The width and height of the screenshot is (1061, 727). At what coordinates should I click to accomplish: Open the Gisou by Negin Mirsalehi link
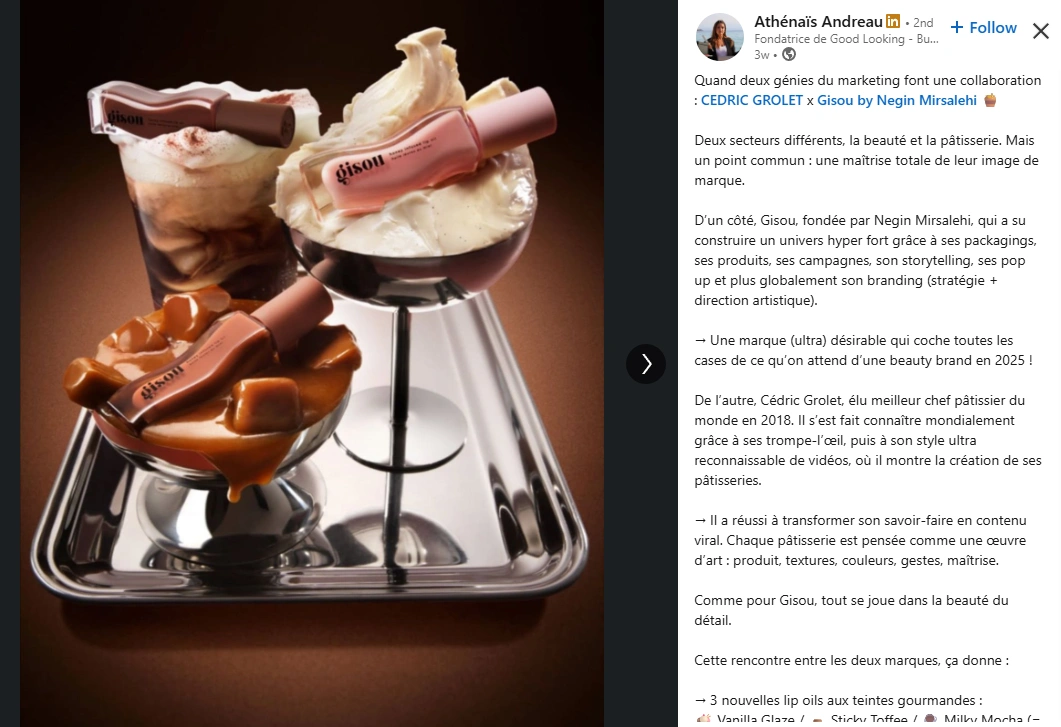pyautogui.click(x=897, y=100)
